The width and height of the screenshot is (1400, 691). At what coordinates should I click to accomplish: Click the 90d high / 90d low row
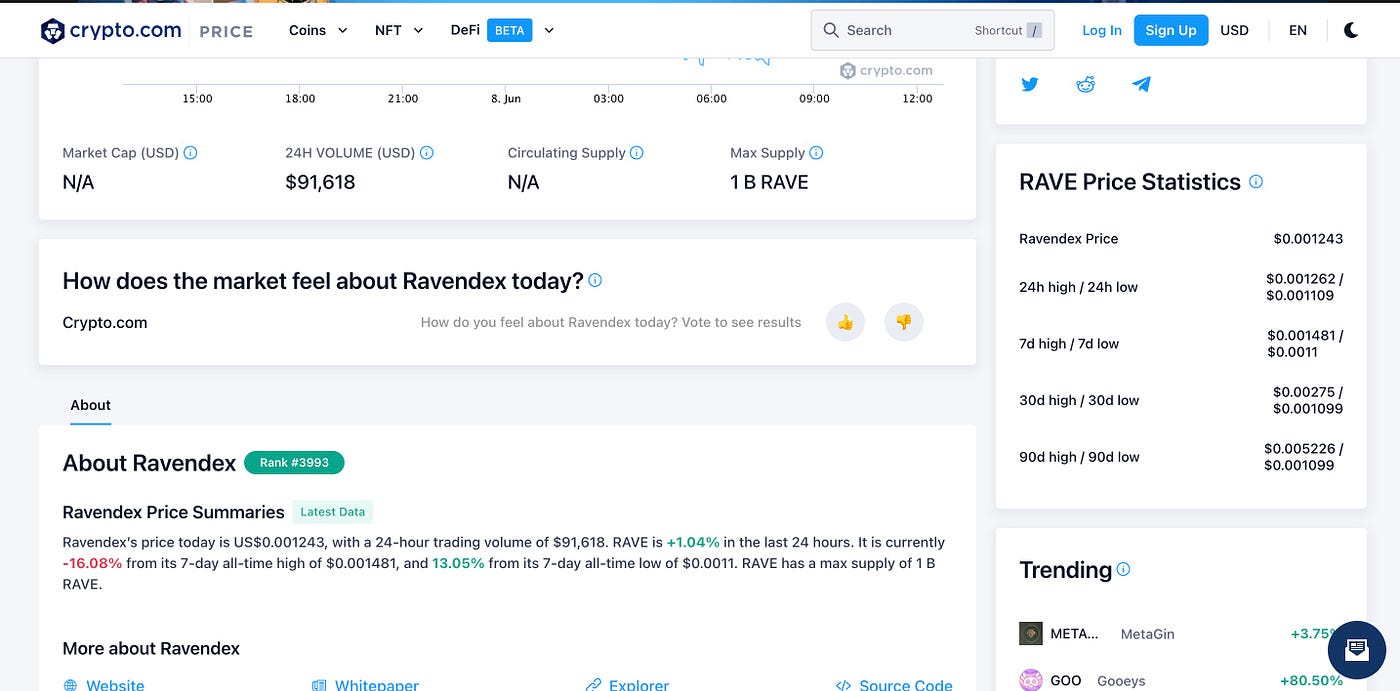click(1181, 457)
